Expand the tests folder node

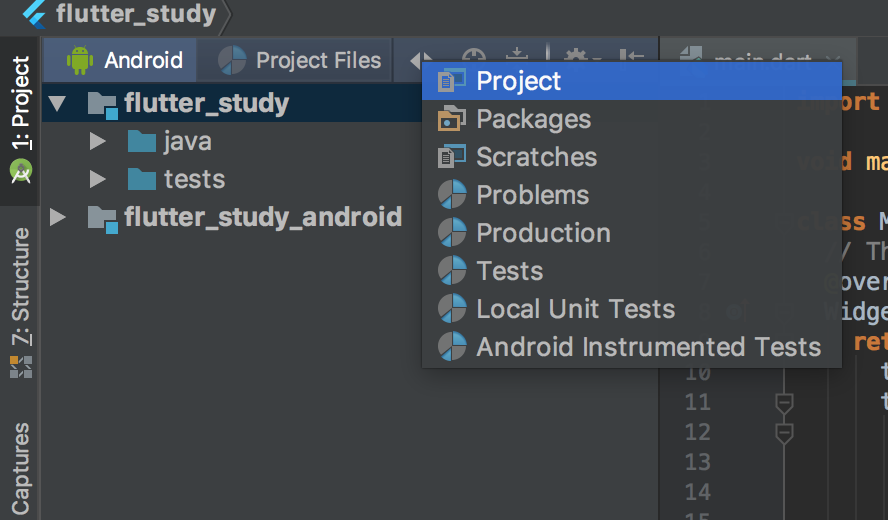click(97, 180)
